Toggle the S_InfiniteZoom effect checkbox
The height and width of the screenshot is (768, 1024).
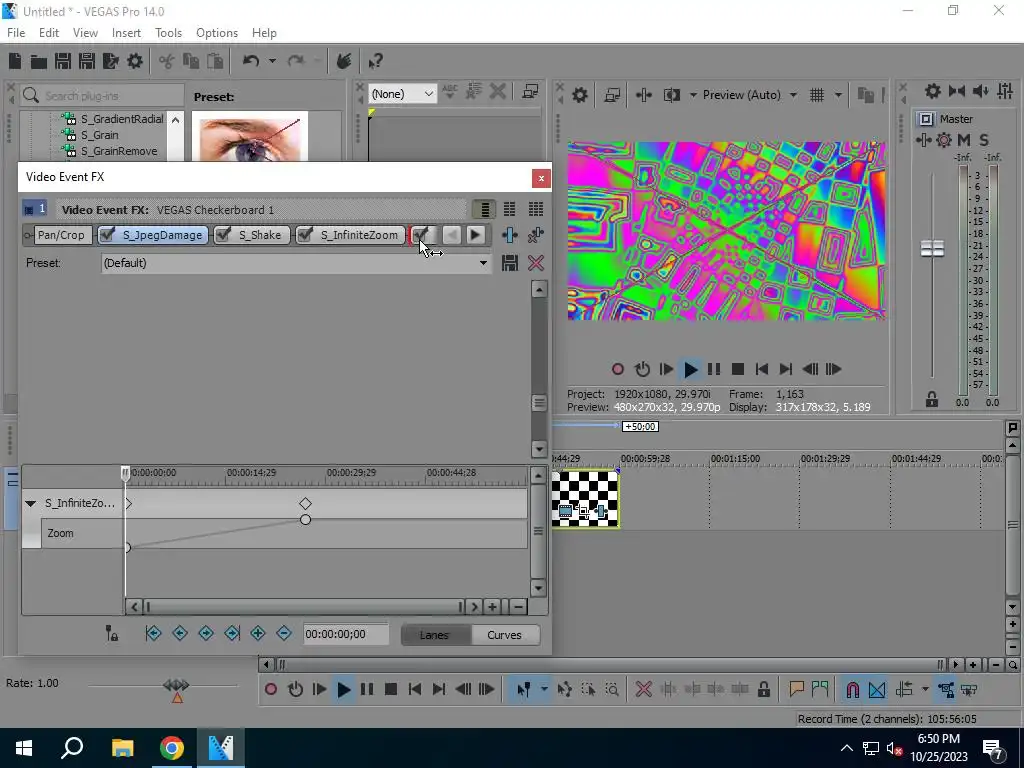click(305, 234)
